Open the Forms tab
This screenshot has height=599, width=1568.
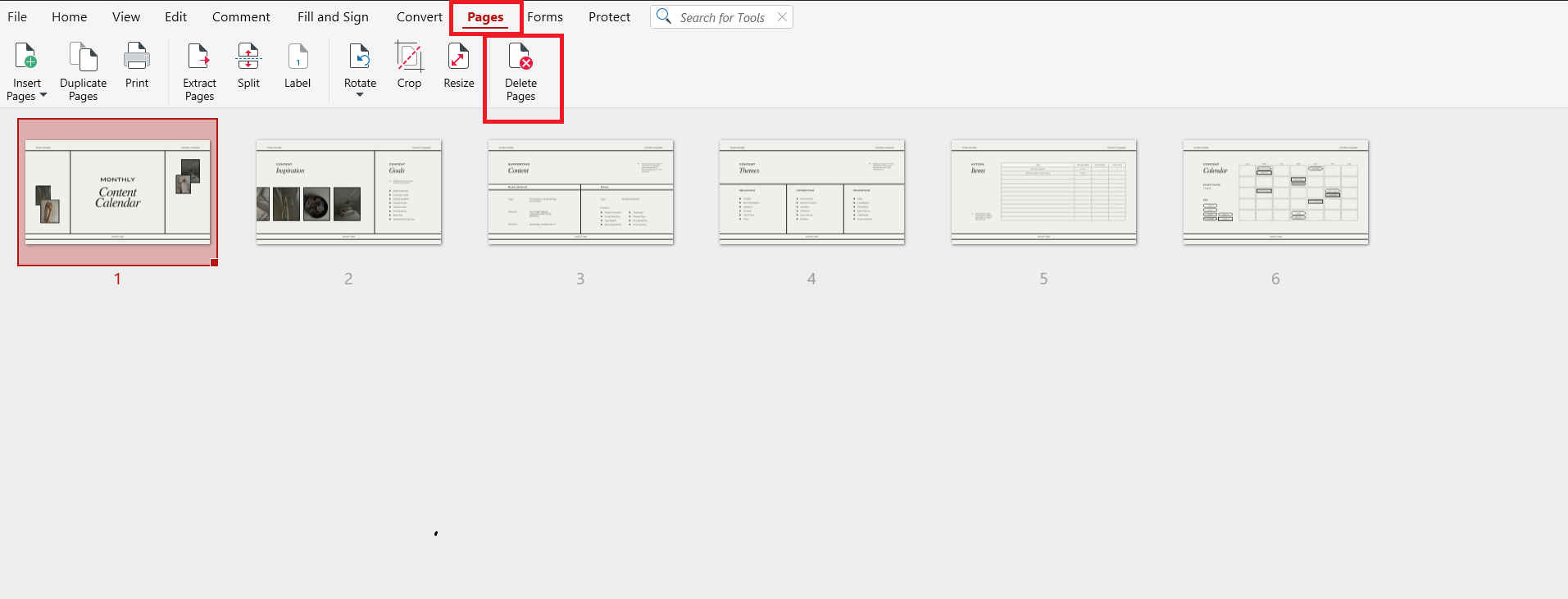545,16
